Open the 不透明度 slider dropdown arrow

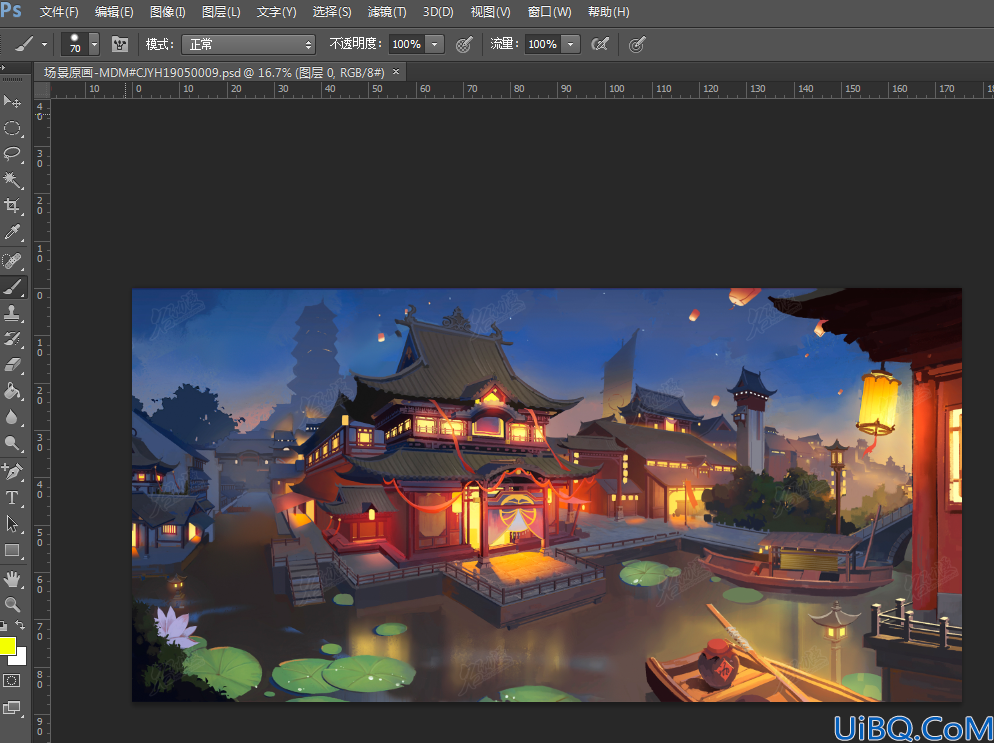435,44
